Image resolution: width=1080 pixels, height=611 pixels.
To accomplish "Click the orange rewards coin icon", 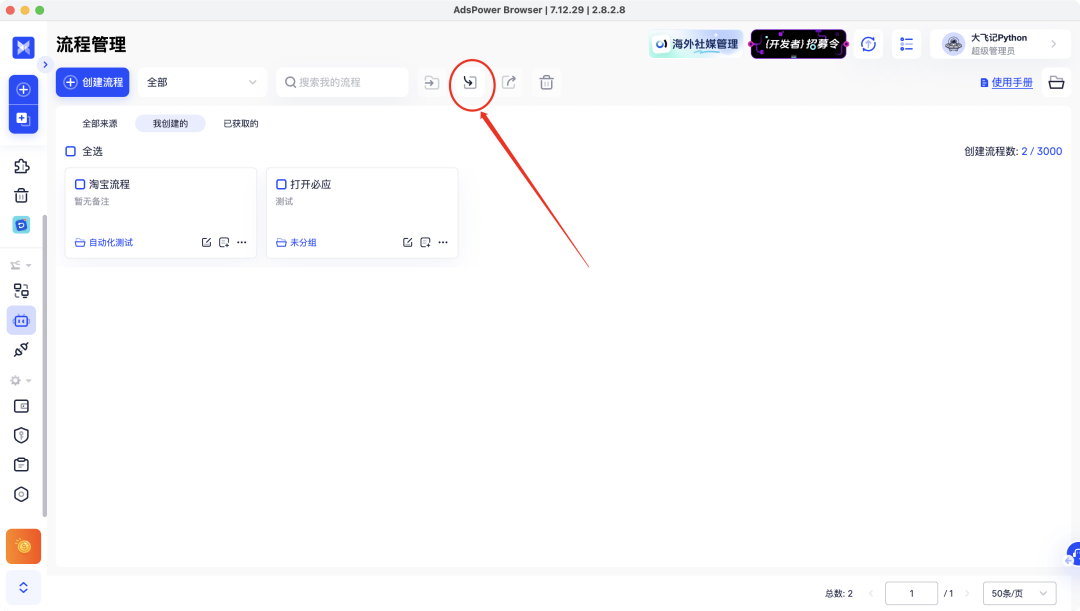I will point(23,546).
